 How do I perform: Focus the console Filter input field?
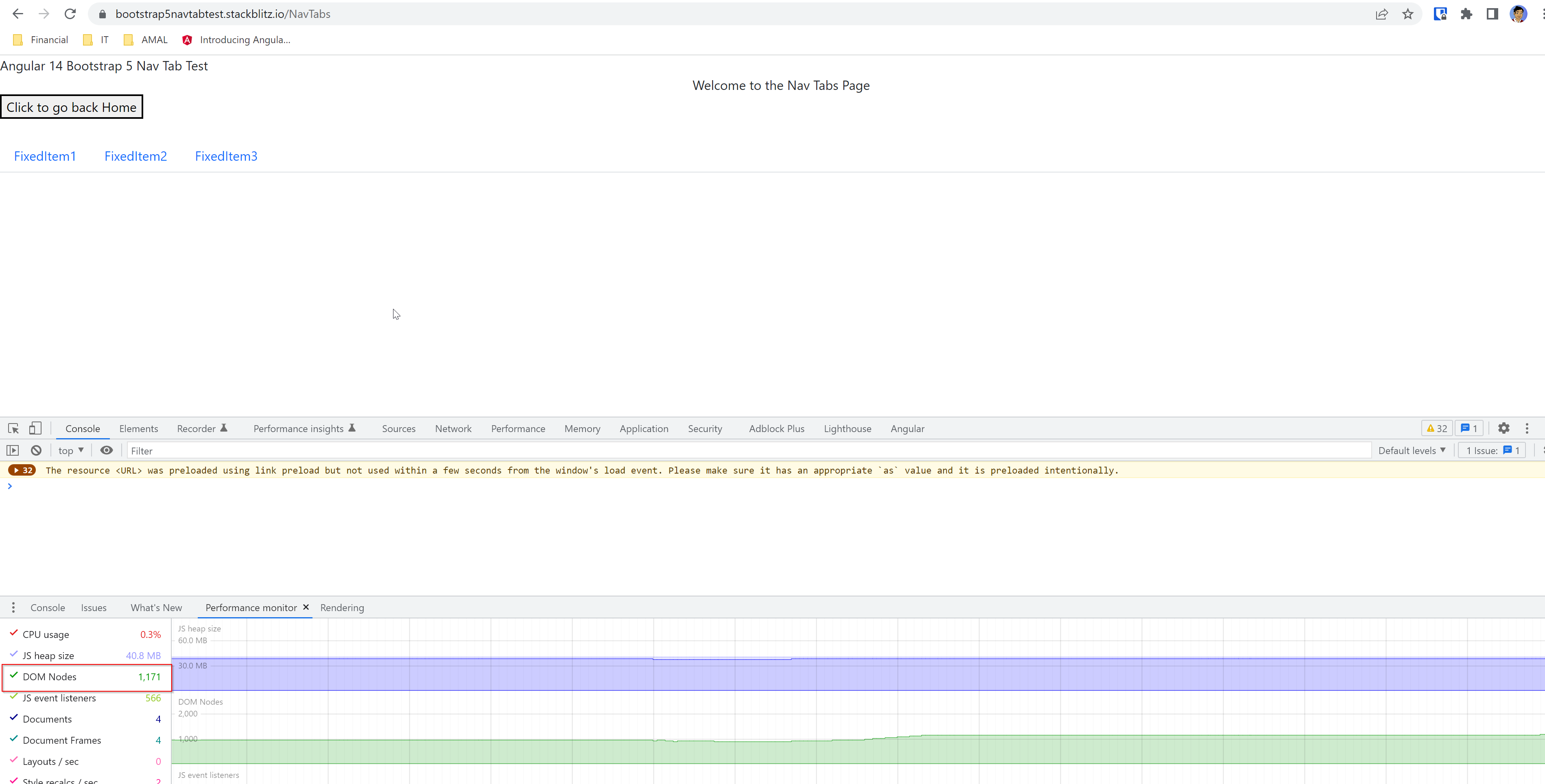(x=749, y=450)
